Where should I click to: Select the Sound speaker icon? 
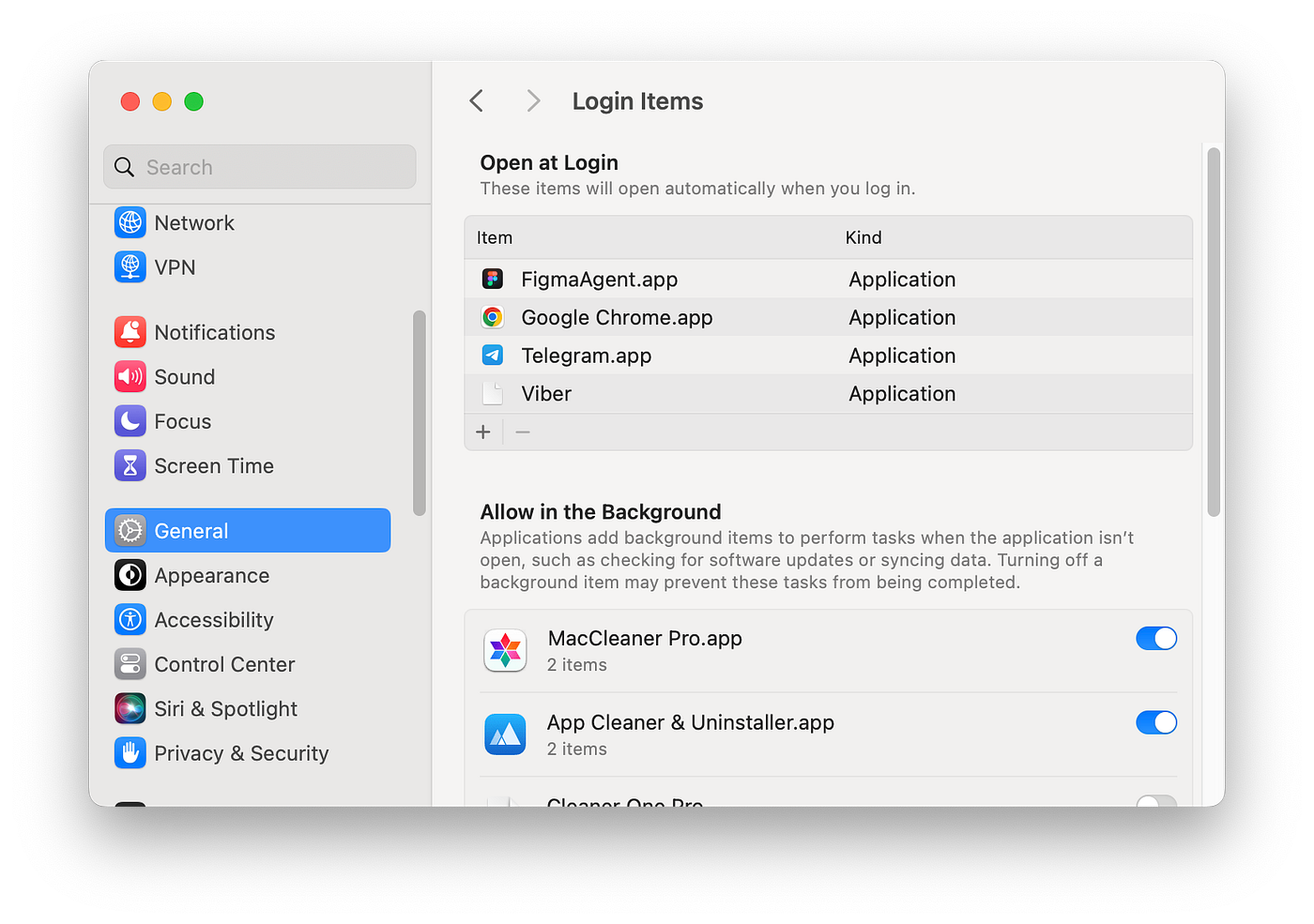coord(130,376)
